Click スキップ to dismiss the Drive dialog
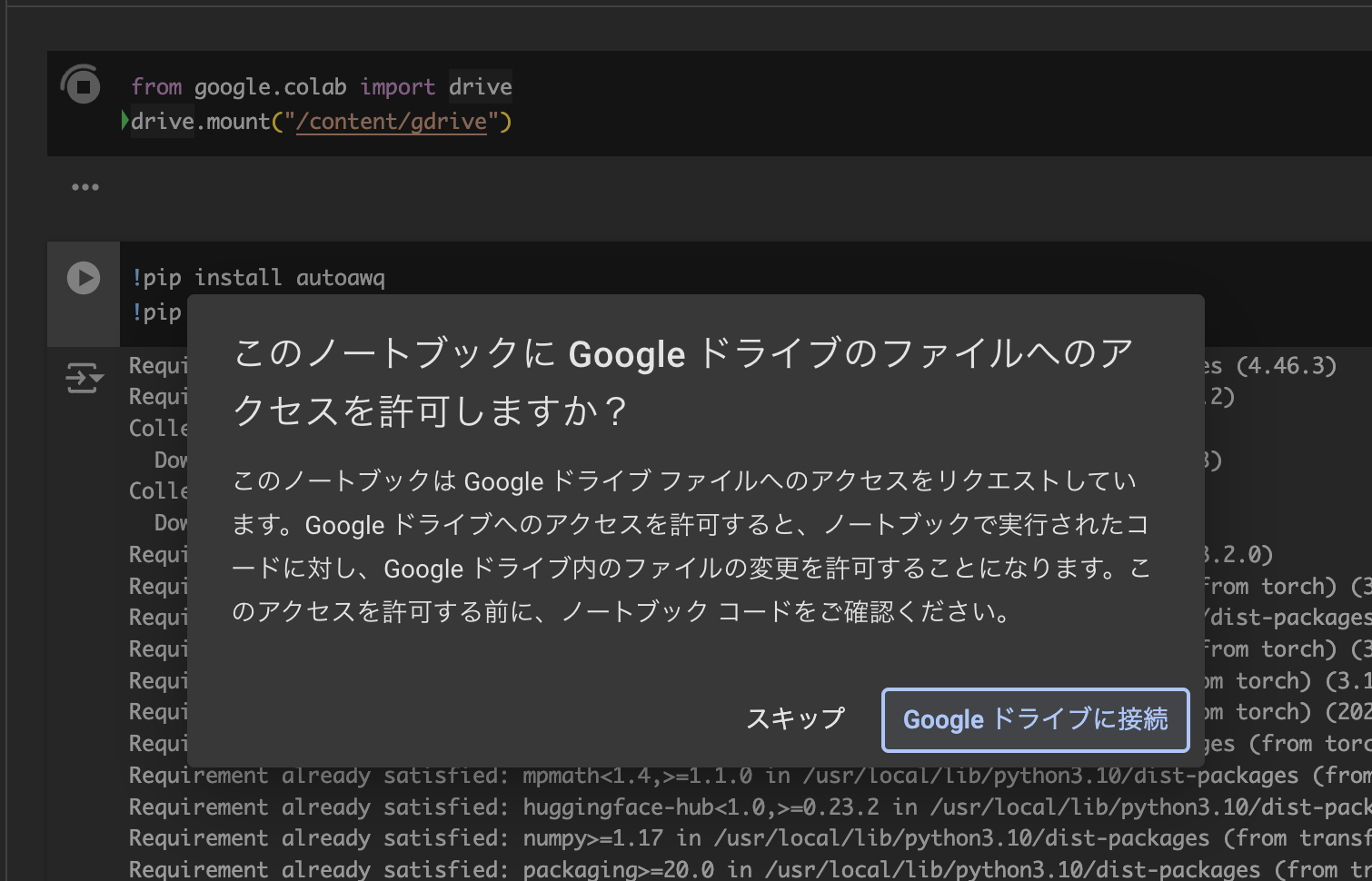Screen dimensions: 1372x881 (x=795, y=718)
